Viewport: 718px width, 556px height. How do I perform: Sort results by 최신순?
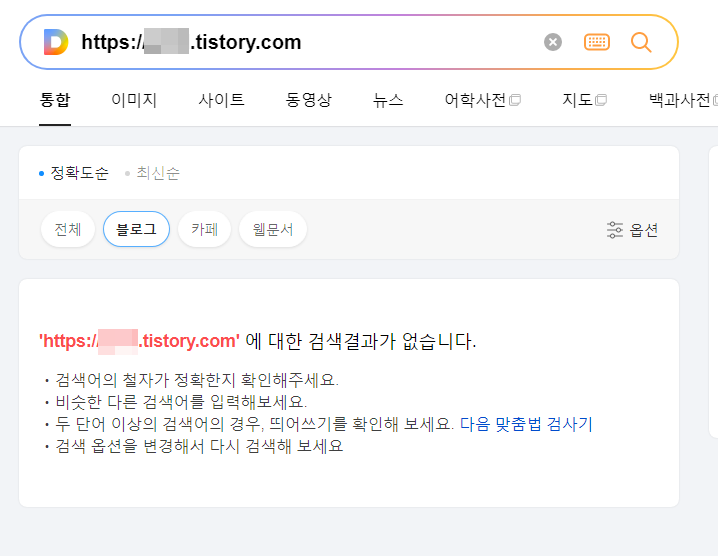coord(152,173)
